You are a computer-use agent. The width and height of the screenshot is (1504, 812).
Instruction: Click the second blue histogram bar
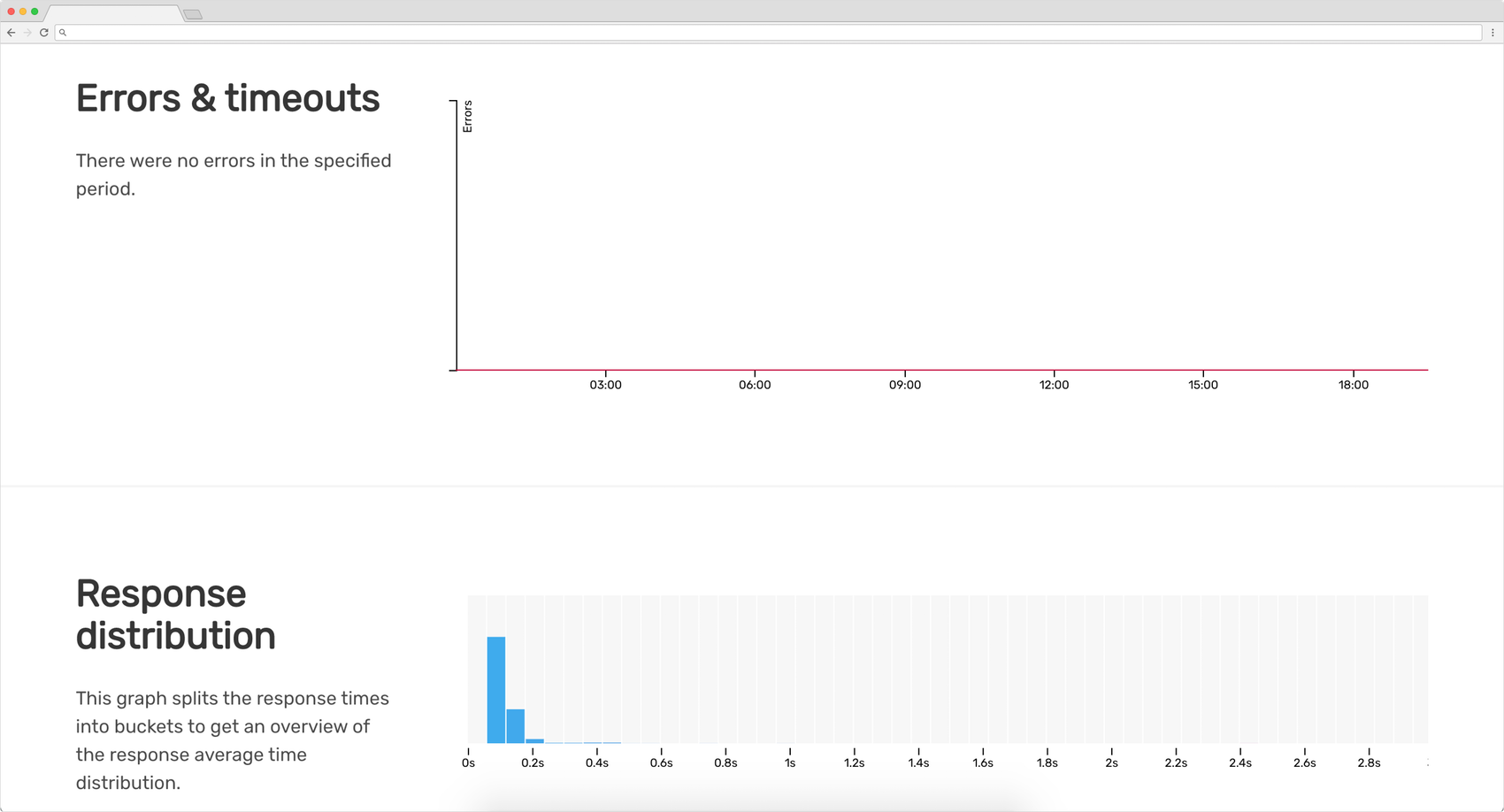tap(516, 726)
